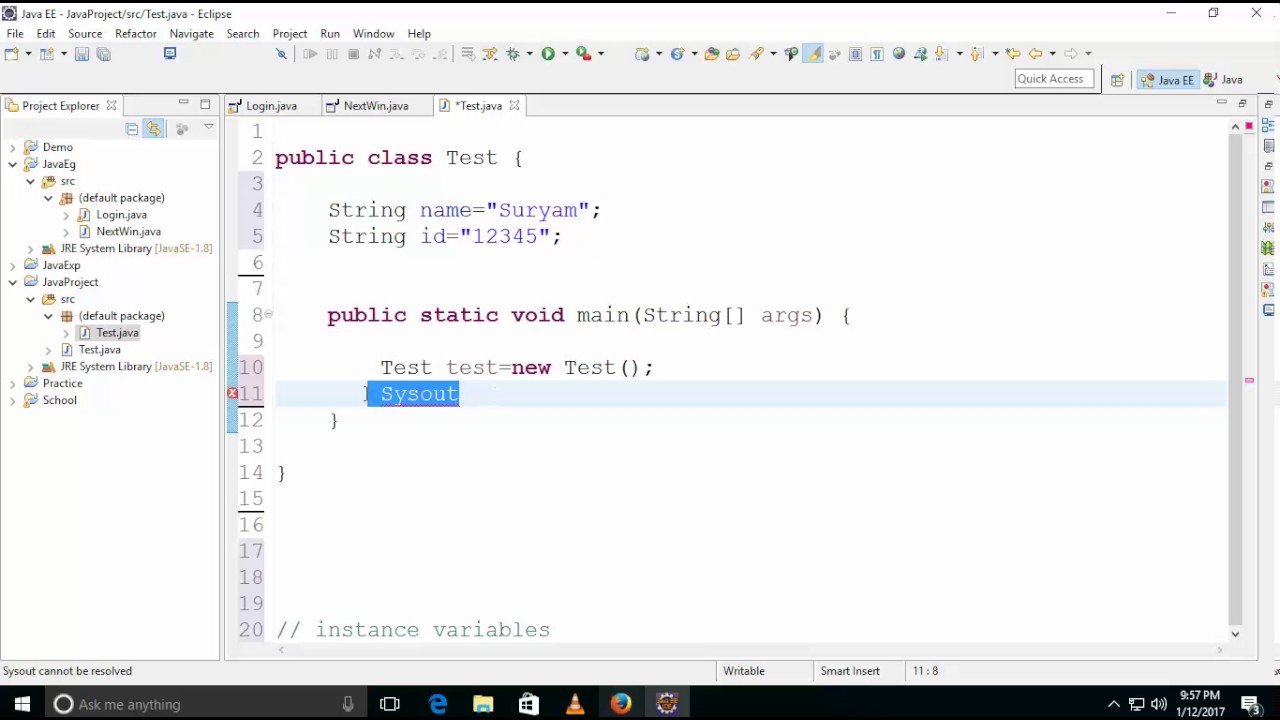The width and height of the screenshot is (1280, 720).
Task: Click Writable in status bar
Action: pos(744,671)
